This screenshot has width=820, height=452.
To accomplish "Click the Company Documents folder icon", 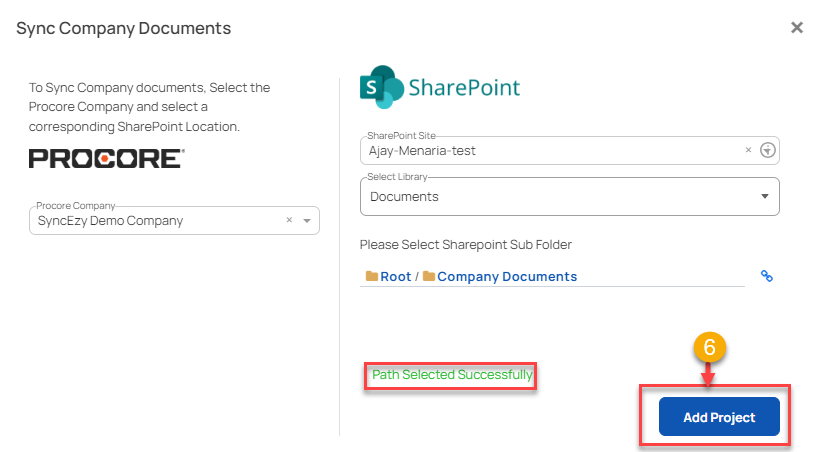I will coord(429,276).
